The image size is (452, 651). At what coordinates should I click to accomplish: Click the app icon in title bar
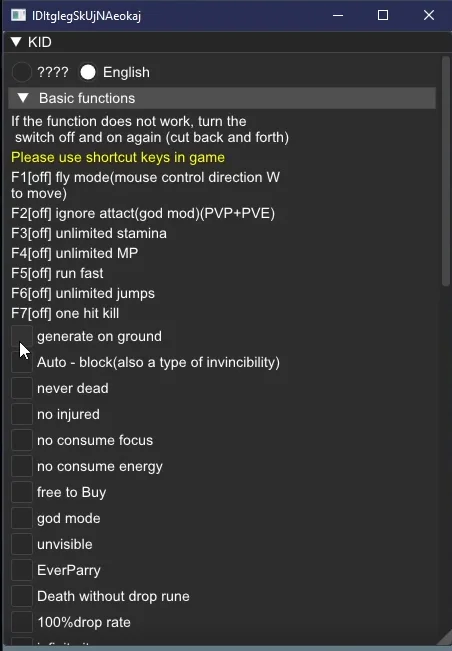pos(18,15)
